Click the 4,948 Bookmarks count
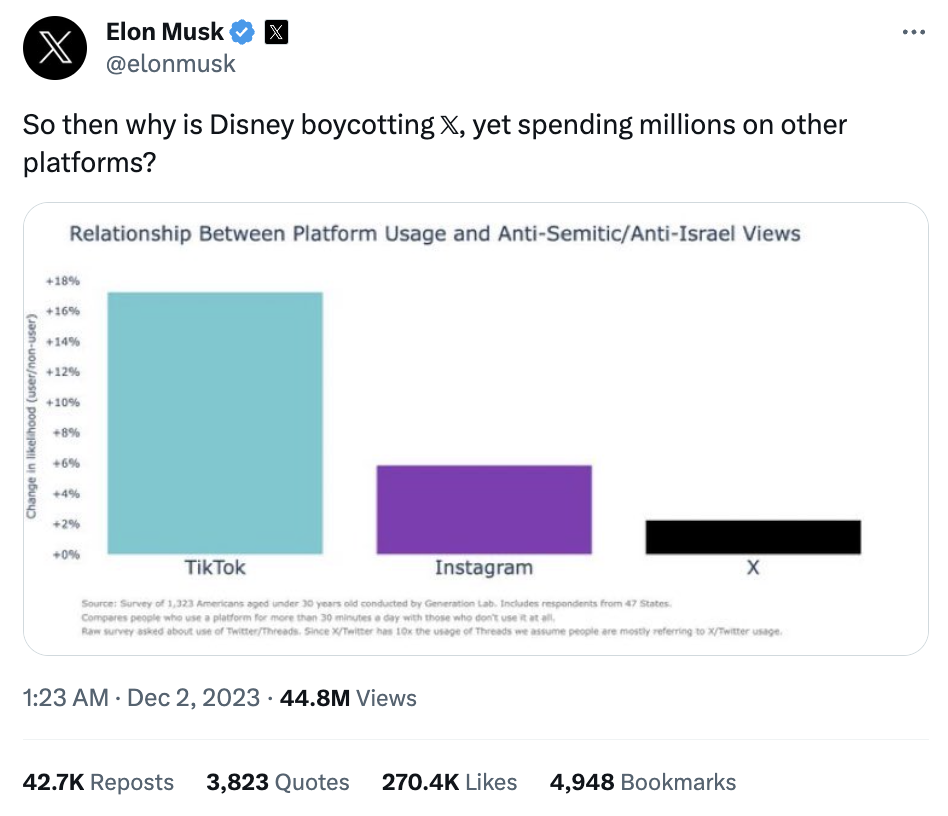The width and height of the screenshot is (948, 816). [642, 782]
